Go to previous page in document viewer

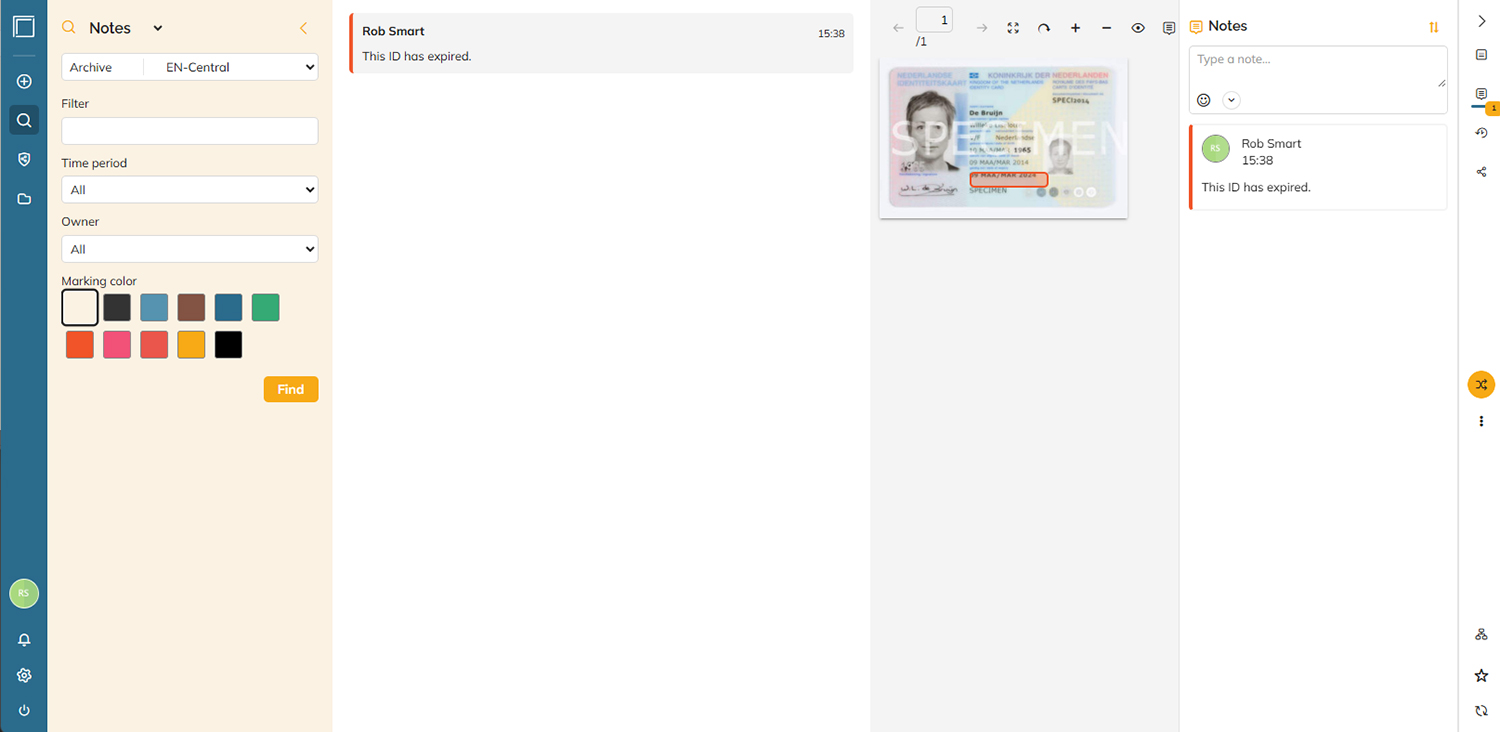[x=898, y=28]
